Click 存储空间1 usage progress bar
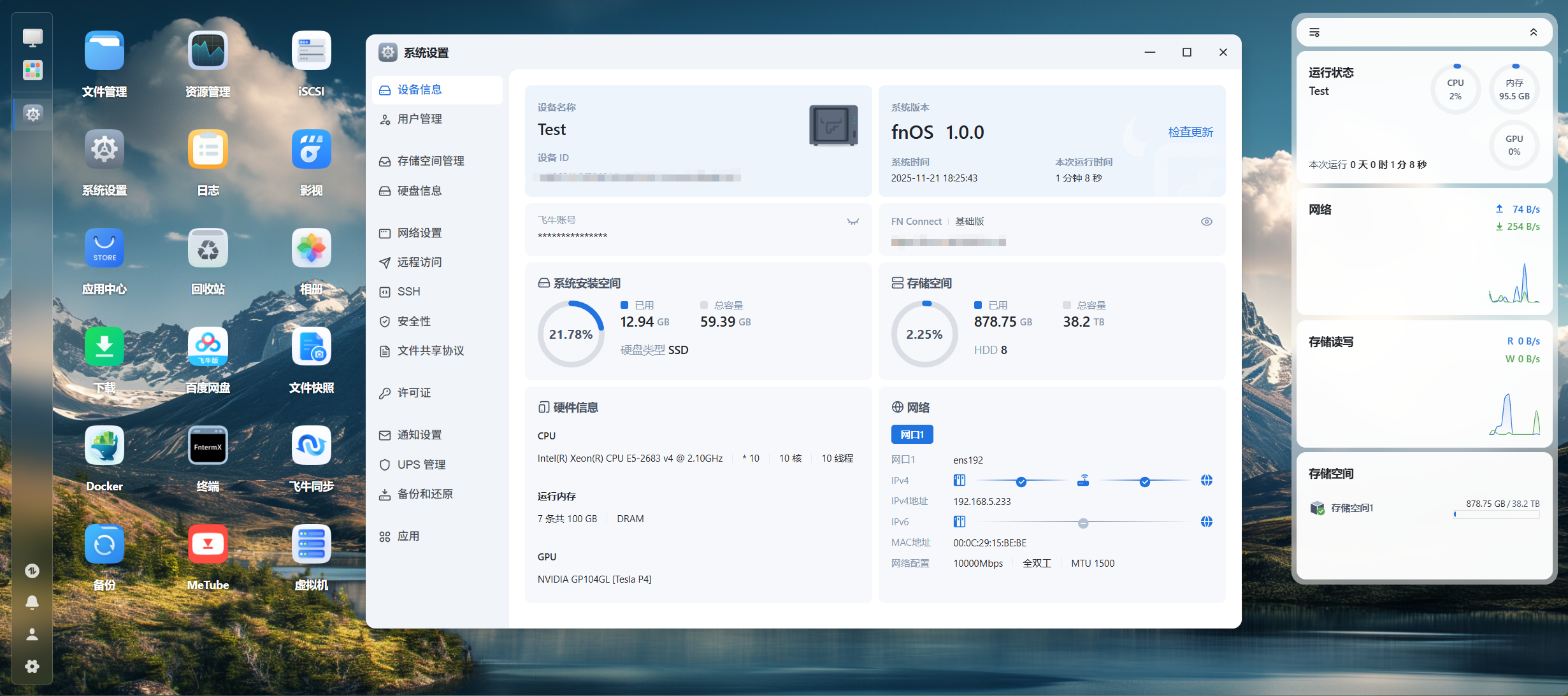1568x696 pixels. tap(1496, 515)
